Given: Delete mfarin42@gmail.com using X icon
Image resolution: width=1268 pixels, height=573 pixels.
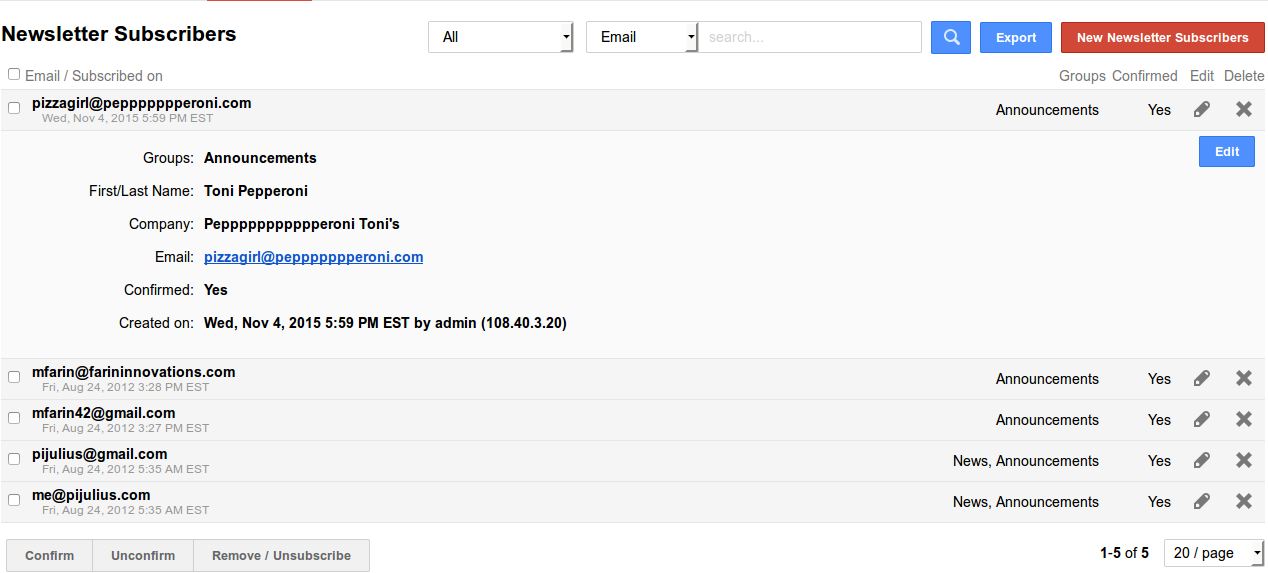Looking at the screenshot, I should coord(1244,420).
